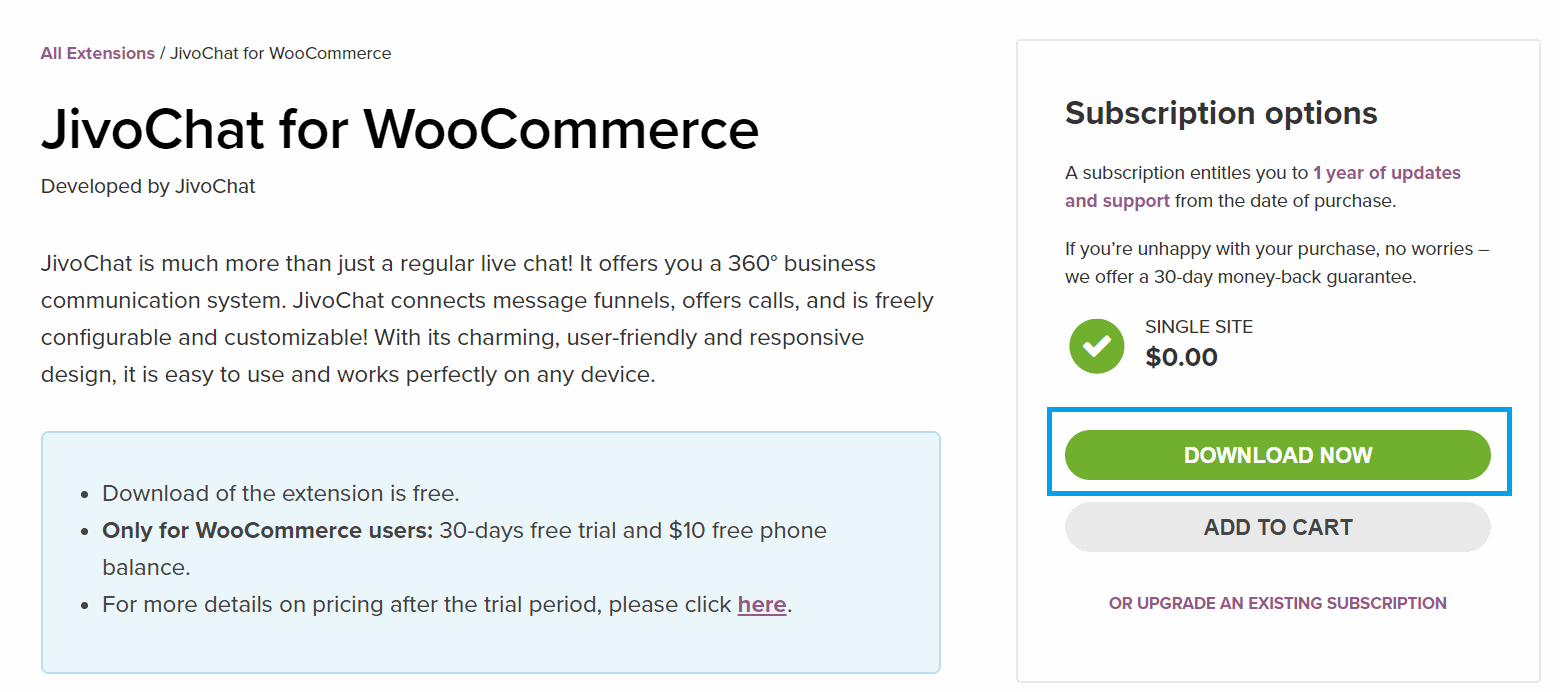Click the $0.00 price text
This screenshot has height=692, width=1560.
(x=1181, y=357)
